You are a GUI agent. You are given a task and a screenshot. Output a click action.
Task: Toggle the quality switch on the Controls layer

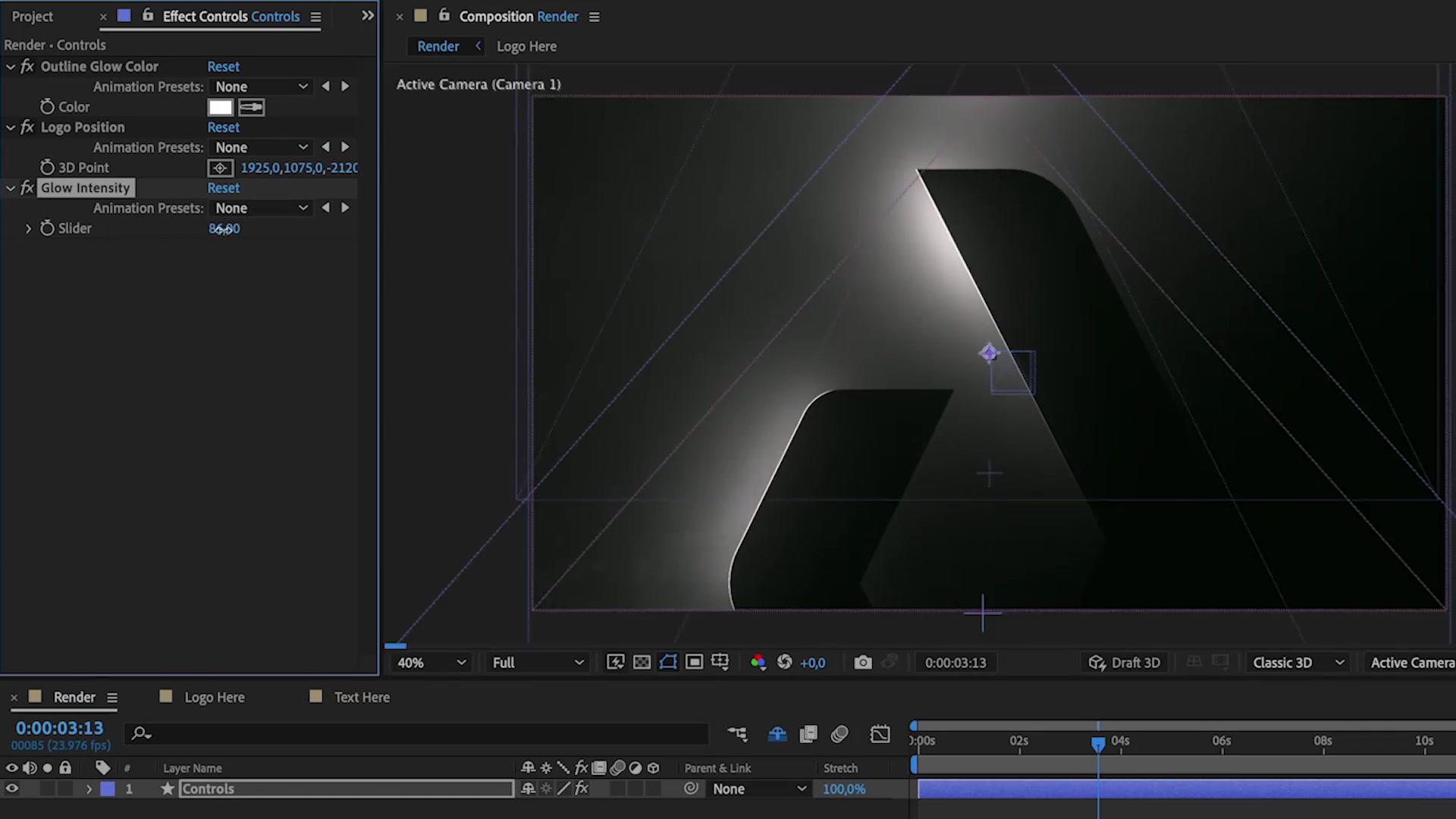pyautogui.click(x=563, y=789)
